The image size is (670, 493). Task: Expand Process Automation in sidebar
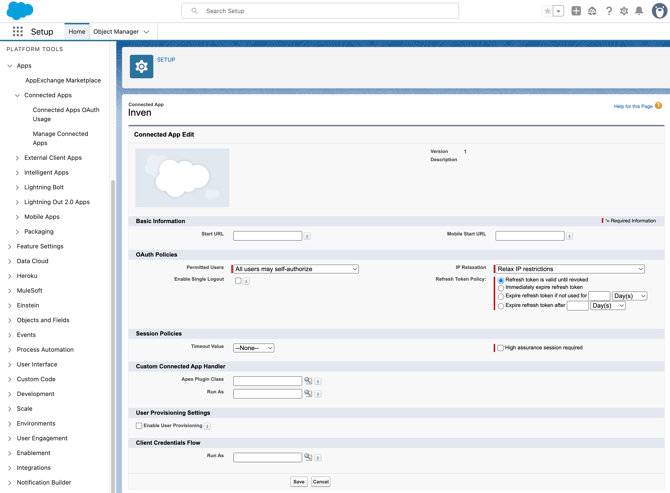pyautogui.click(x=10, y=350)
